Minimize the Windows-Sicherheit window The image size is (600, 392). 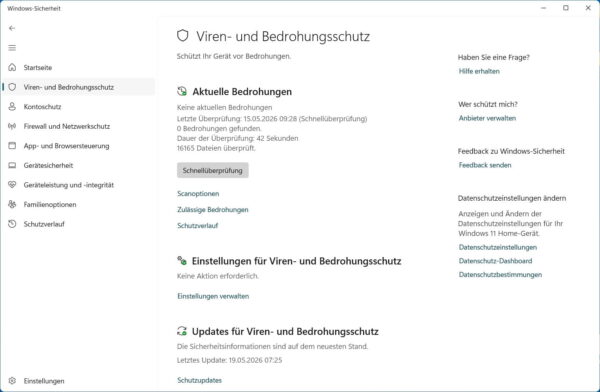tap(543, 8)
